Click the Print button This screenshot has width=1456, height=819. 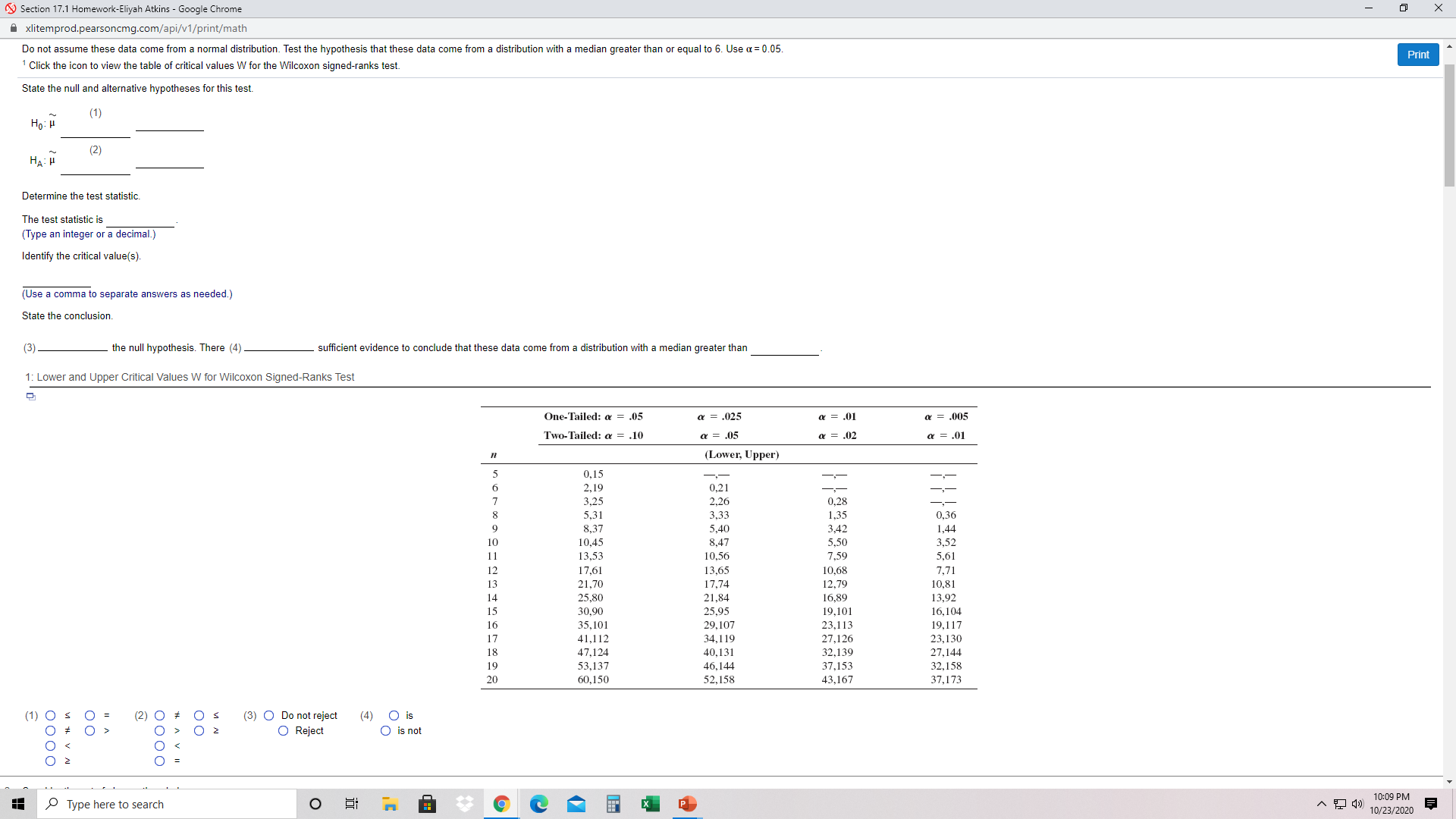click(x=1417, y=55)
